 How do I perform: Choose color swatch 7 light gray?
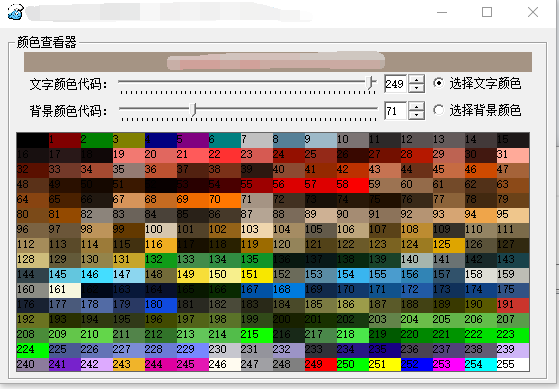tap(257, 140)
